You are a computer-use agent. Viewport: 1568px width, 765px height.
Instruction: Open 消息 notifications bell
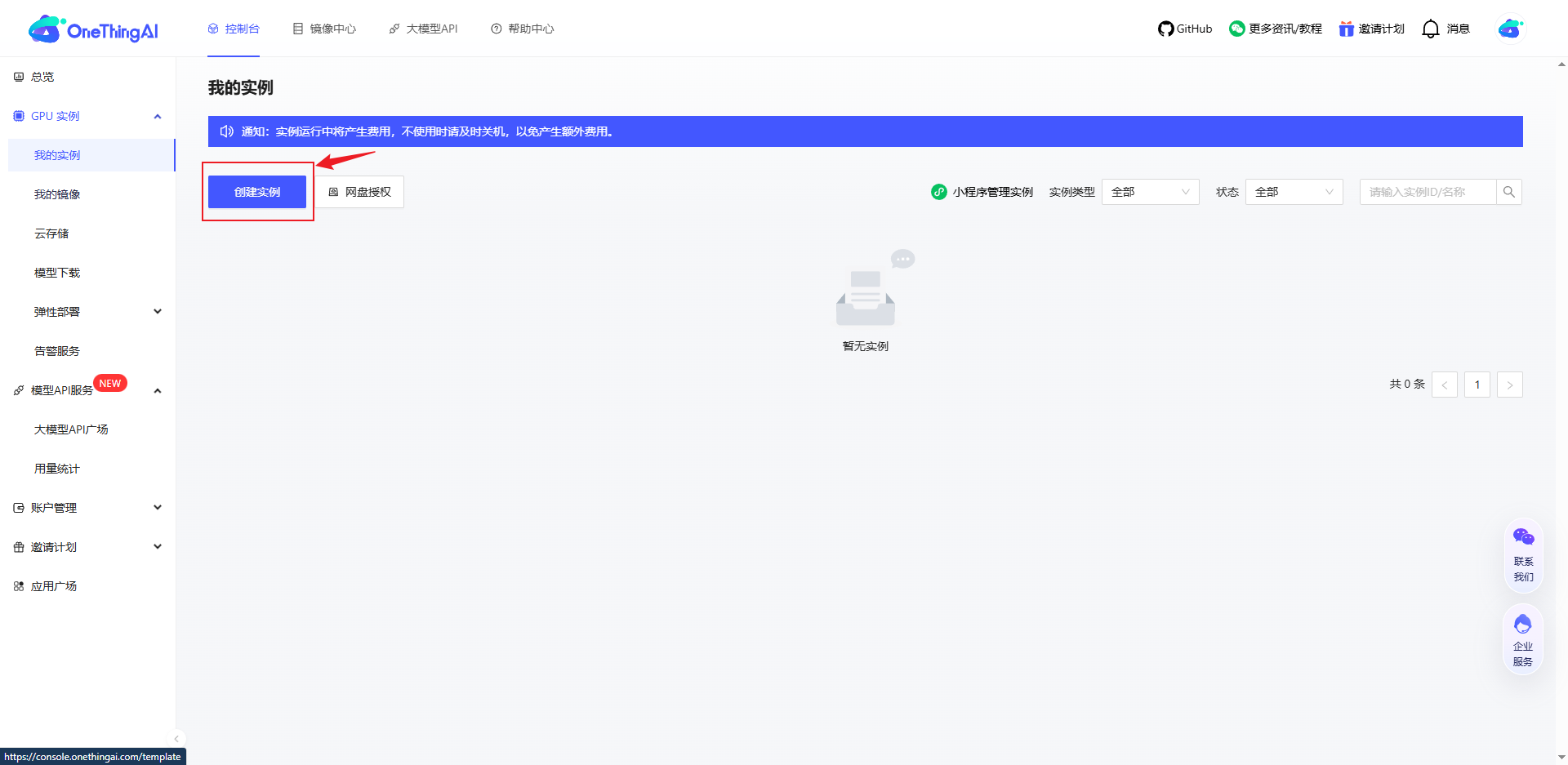[1446, 29]
